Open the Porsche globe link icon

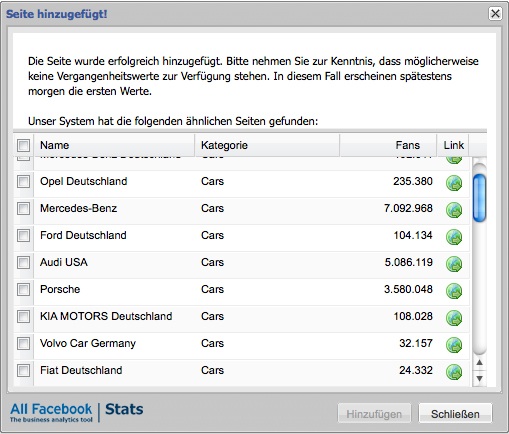(x=454, y=291)
